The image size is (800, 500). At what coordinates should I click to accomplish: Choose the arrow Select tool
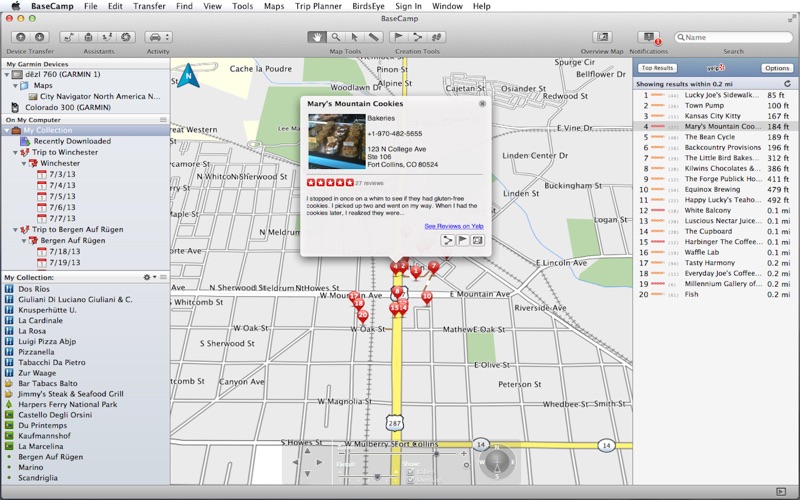click(x=354, y=37)
